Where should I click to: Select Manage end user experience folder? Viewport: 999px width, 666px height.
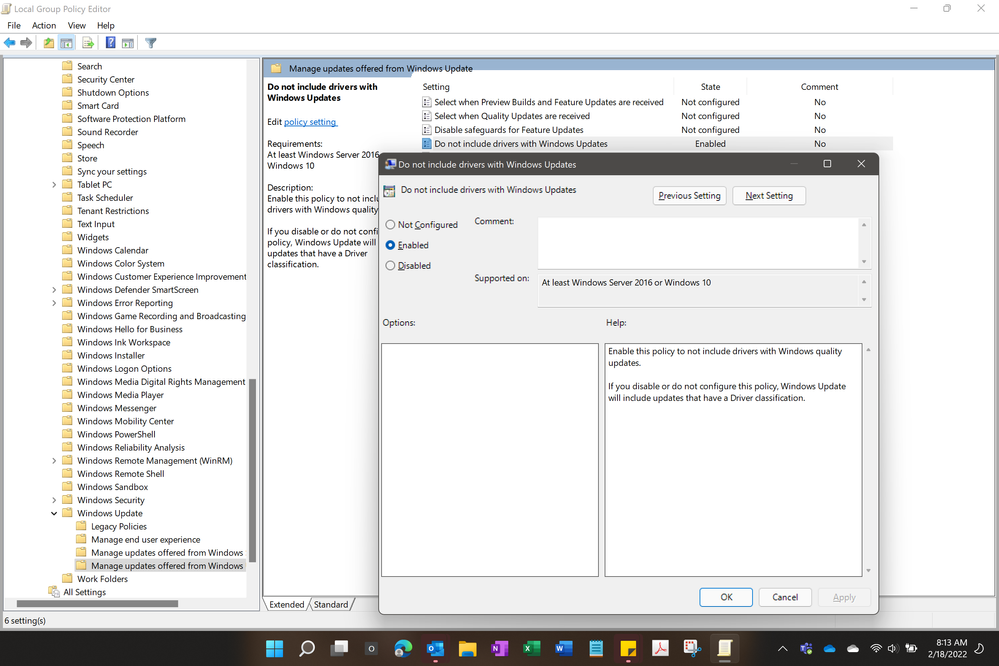145,540
